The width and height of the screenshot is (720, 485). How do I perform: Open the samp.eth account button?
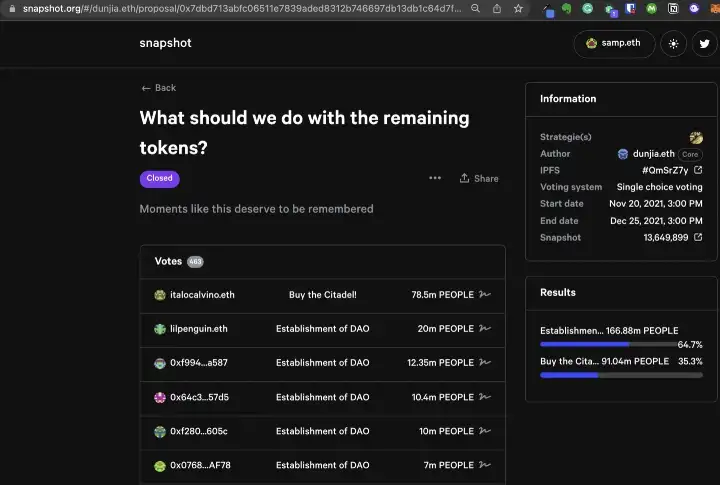614,44
